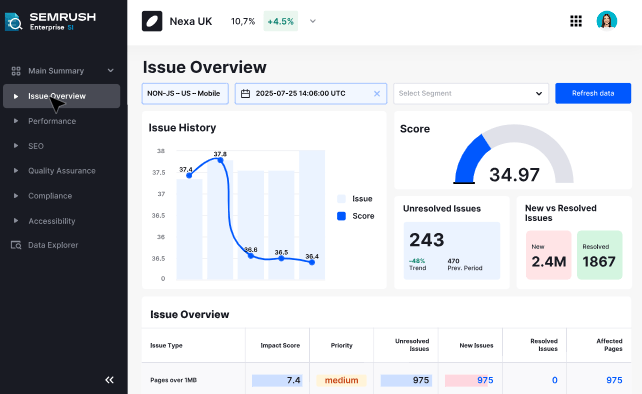Sort by New Issues column header
The width and height of the screenshot is (642, 394).
click(476, 345)
